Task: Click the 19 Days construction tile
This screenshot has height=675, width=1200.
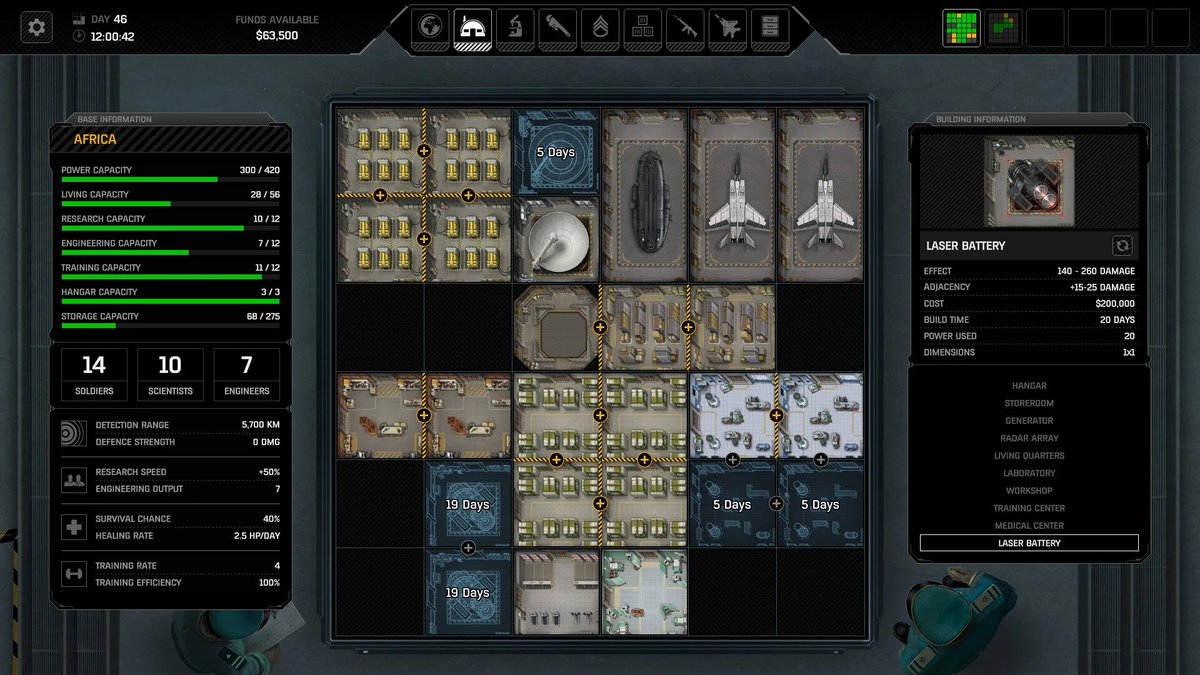Action: tap(469, 505)
